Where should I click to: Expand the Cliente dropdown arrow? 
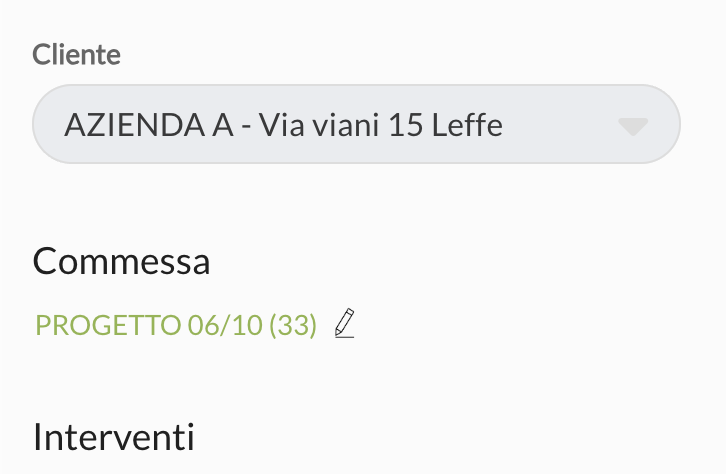[x=633, y=126]
